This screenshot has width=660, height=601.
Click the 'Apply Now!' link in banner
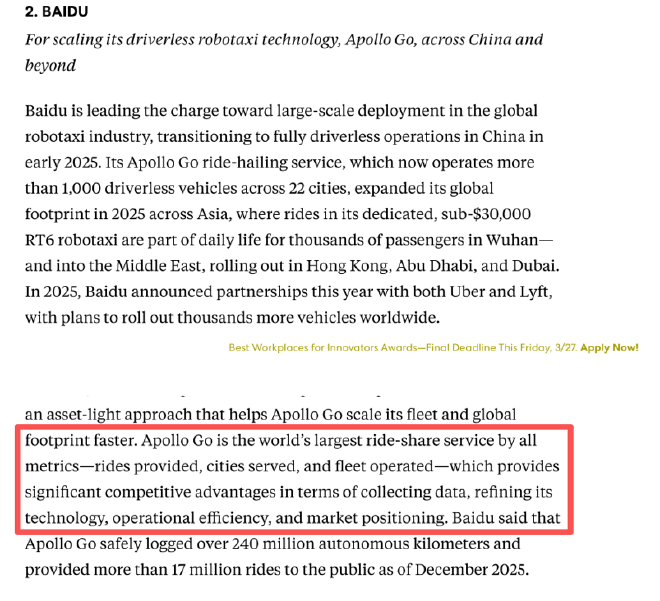click(x=609, y=348)
